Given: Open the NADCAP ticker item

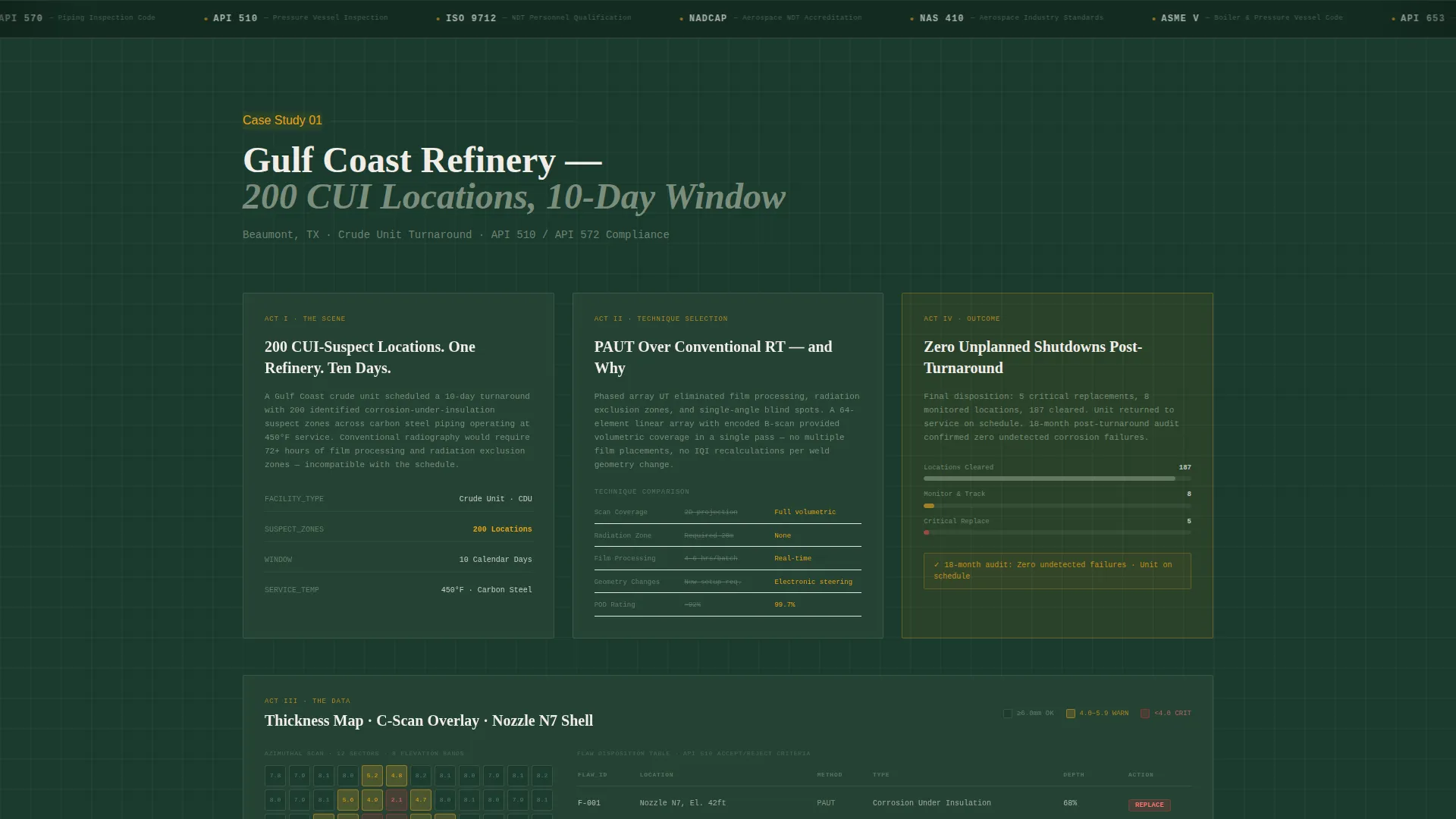Looking at the screenshot, I should 770,18.
